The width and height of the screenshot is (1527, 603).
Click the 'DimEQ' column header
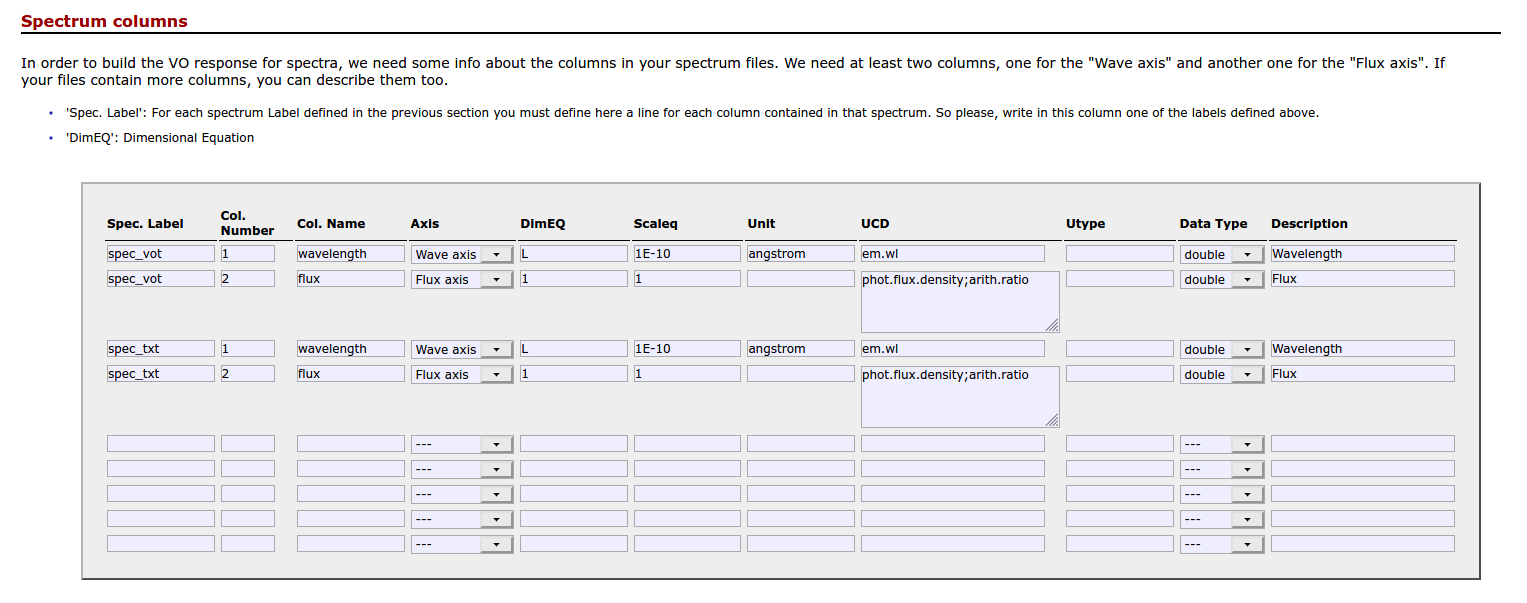[x=543, y=224]
